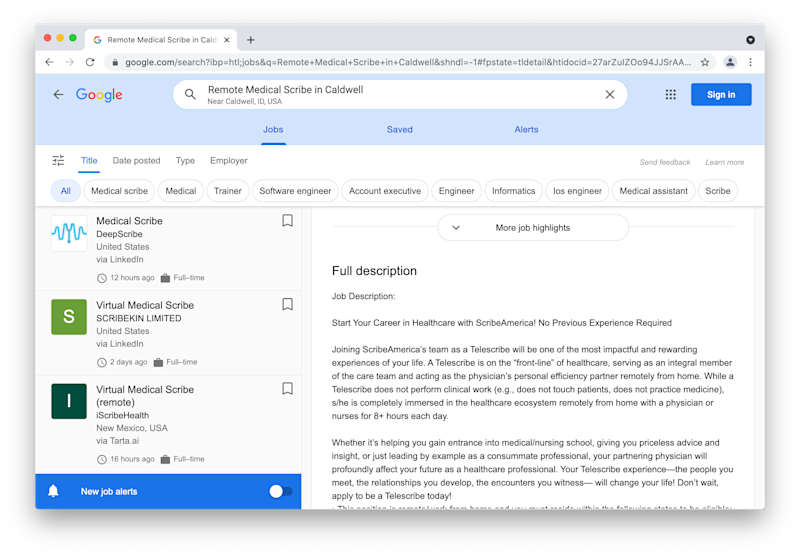Click the Google logo
This screenshot has width=800, height=556.
(x=99, y=94)
